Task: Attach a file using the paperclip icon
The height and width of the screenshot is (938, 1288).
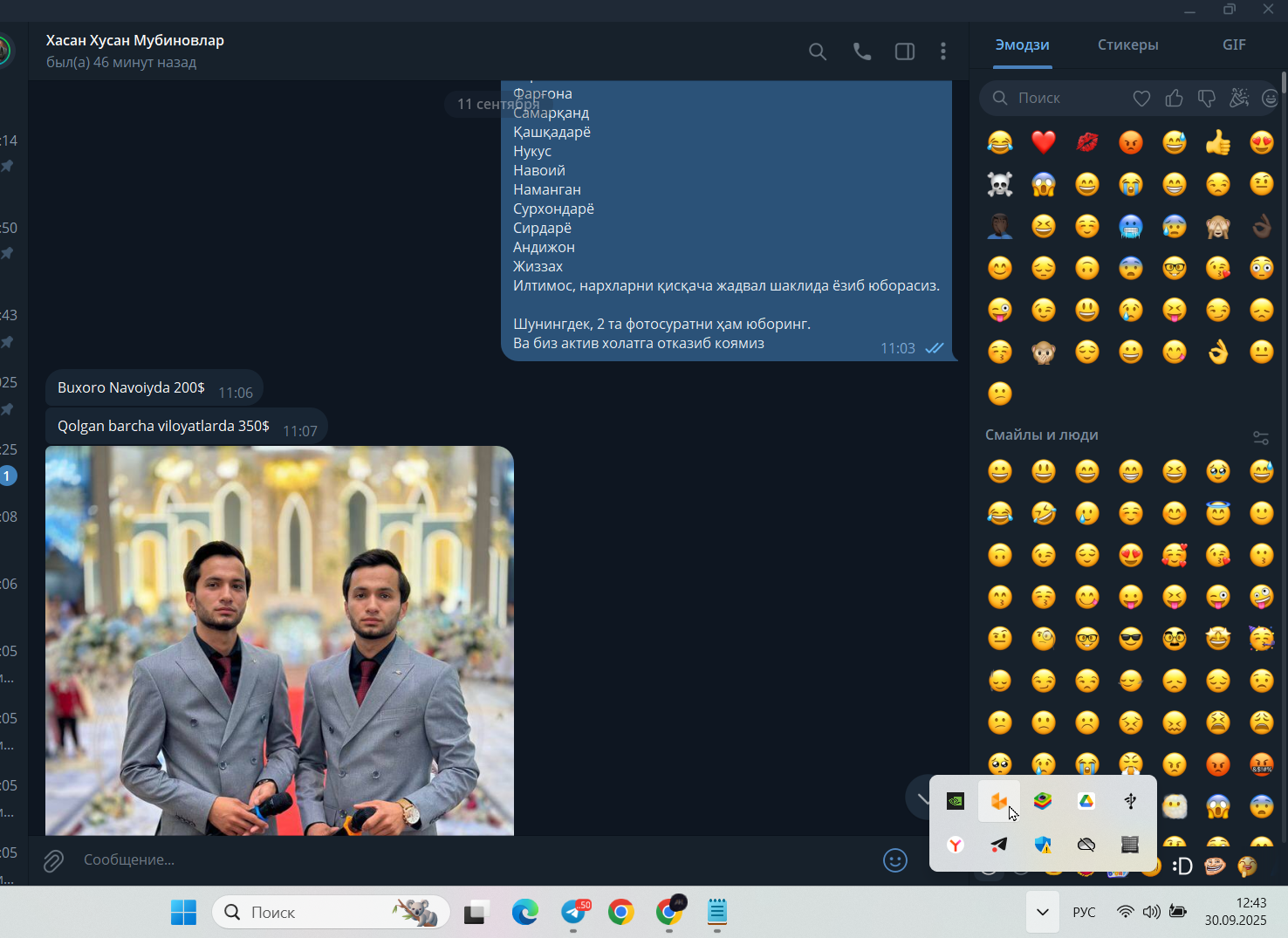Action: tap(53, 861)
